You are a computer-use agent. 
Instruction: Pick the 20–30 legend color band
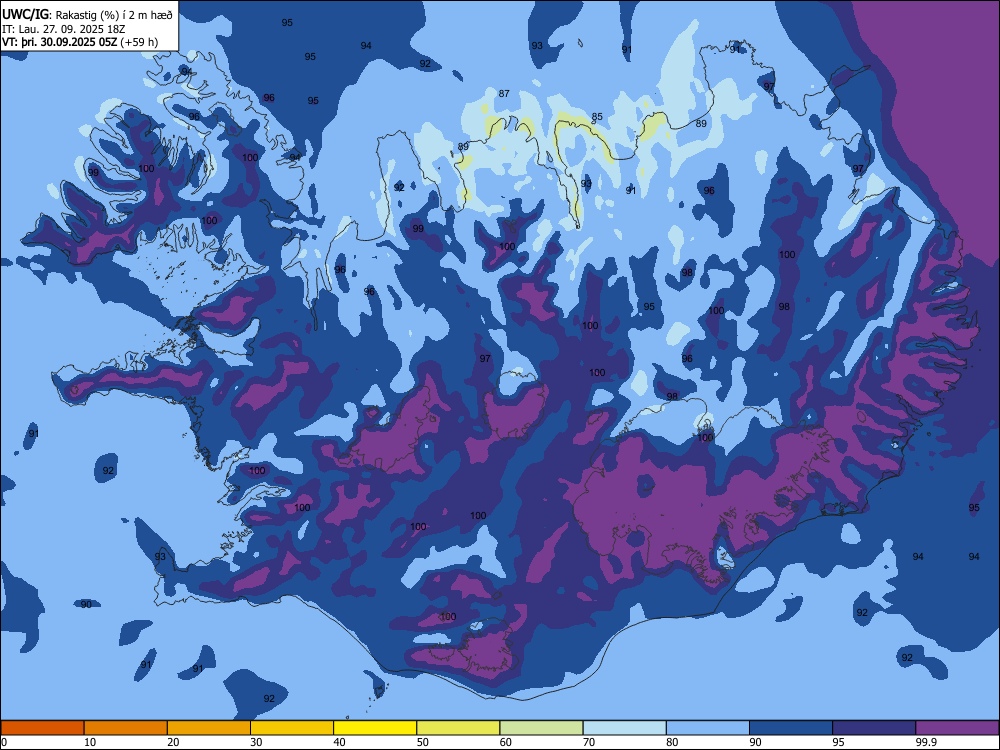pyautogui.click(x=209, y=728)
